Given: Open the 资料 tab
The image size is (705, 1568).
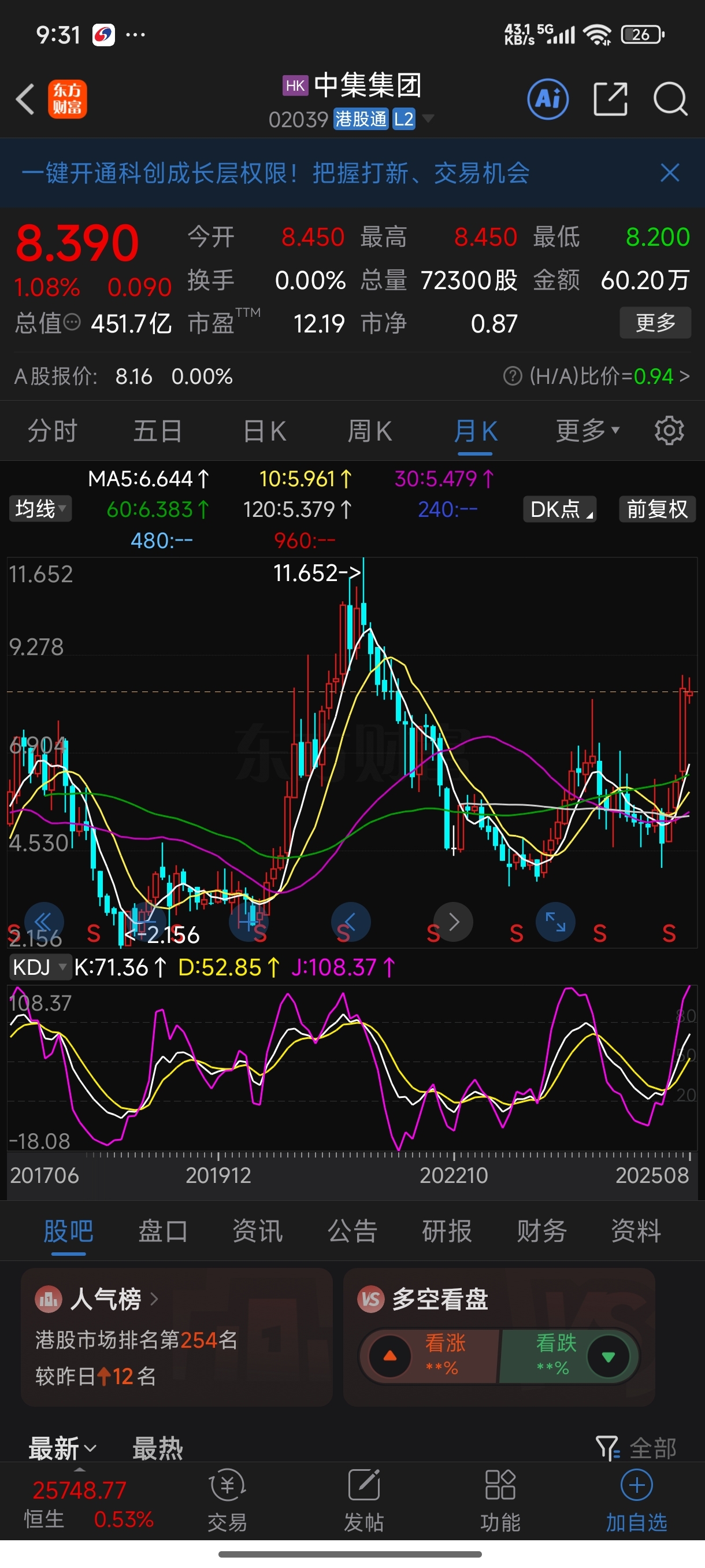Looking at the screenshot, I should [636, 1231].
